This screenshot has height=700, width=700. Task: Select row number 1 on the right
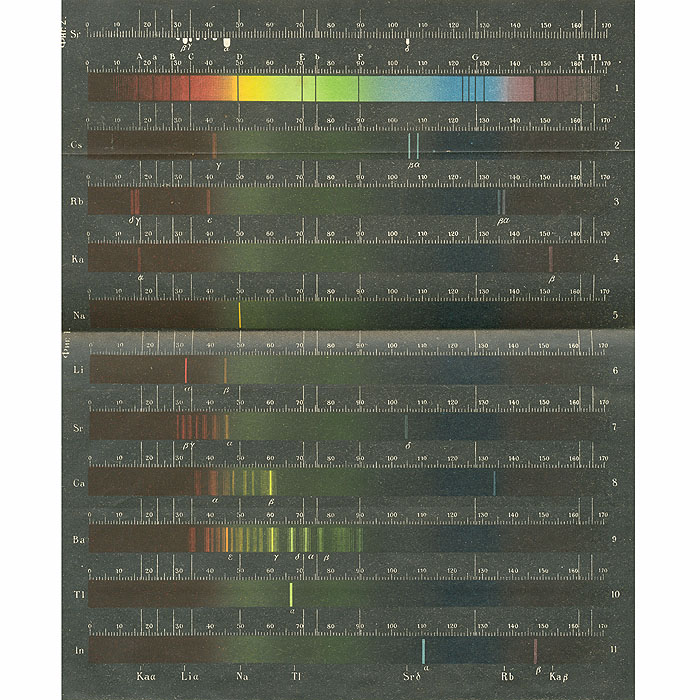pyautogui.click(x=620, y=89)
